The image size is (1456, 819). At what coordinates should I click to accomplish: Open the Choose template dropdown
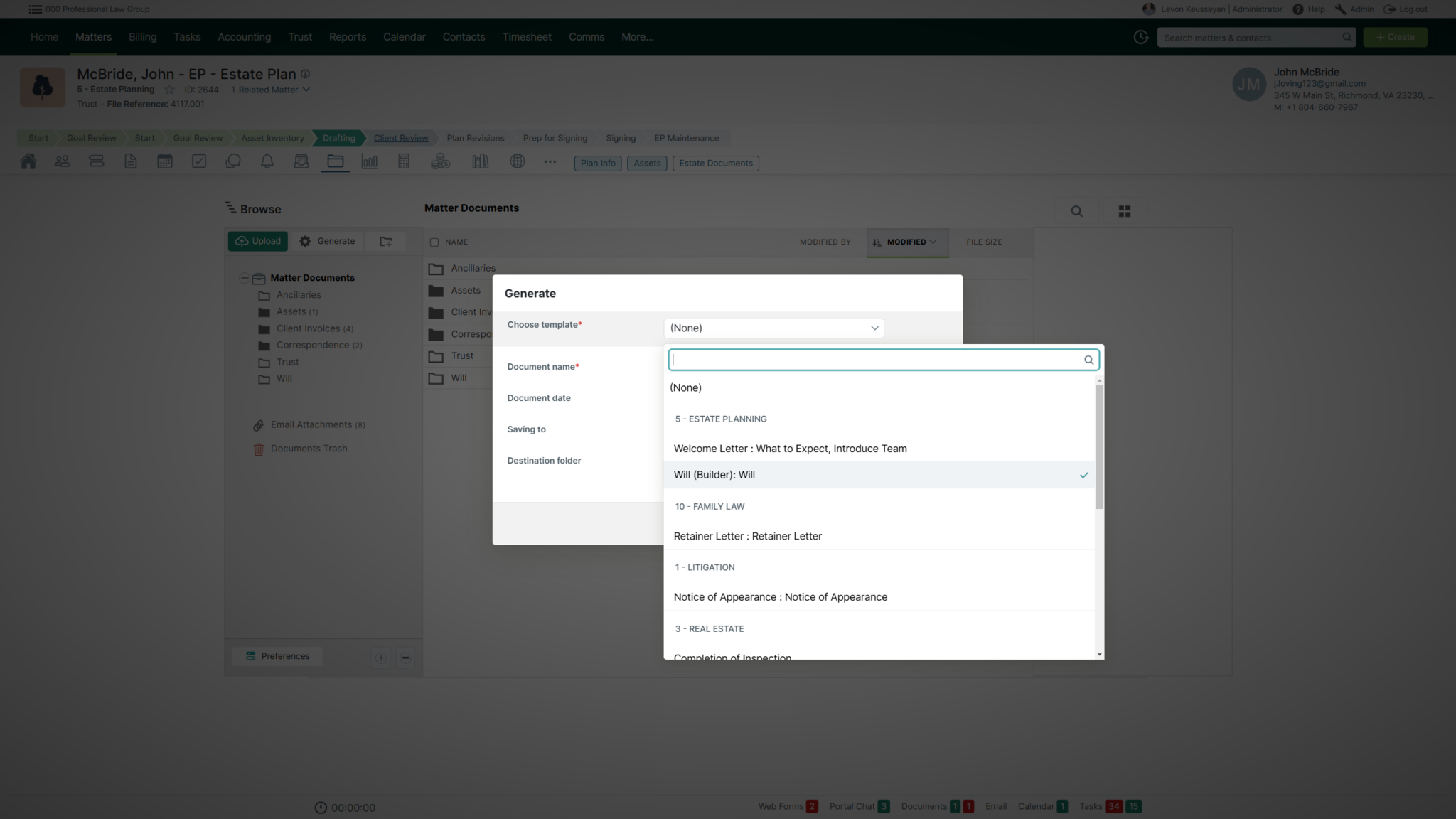773,328
